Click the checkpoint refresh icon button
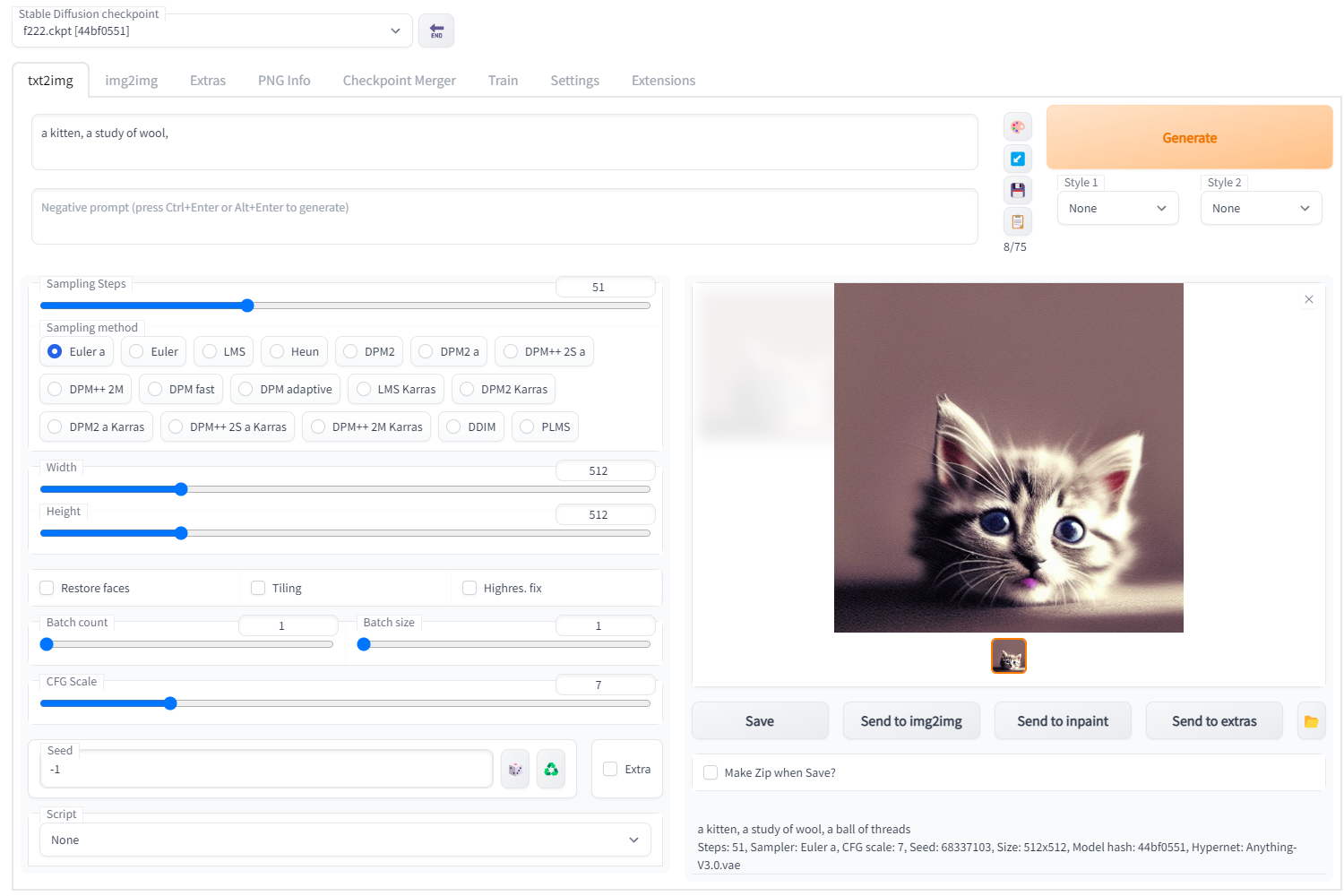The height and width of the screenshot is (896, 1344). point(436,31)
